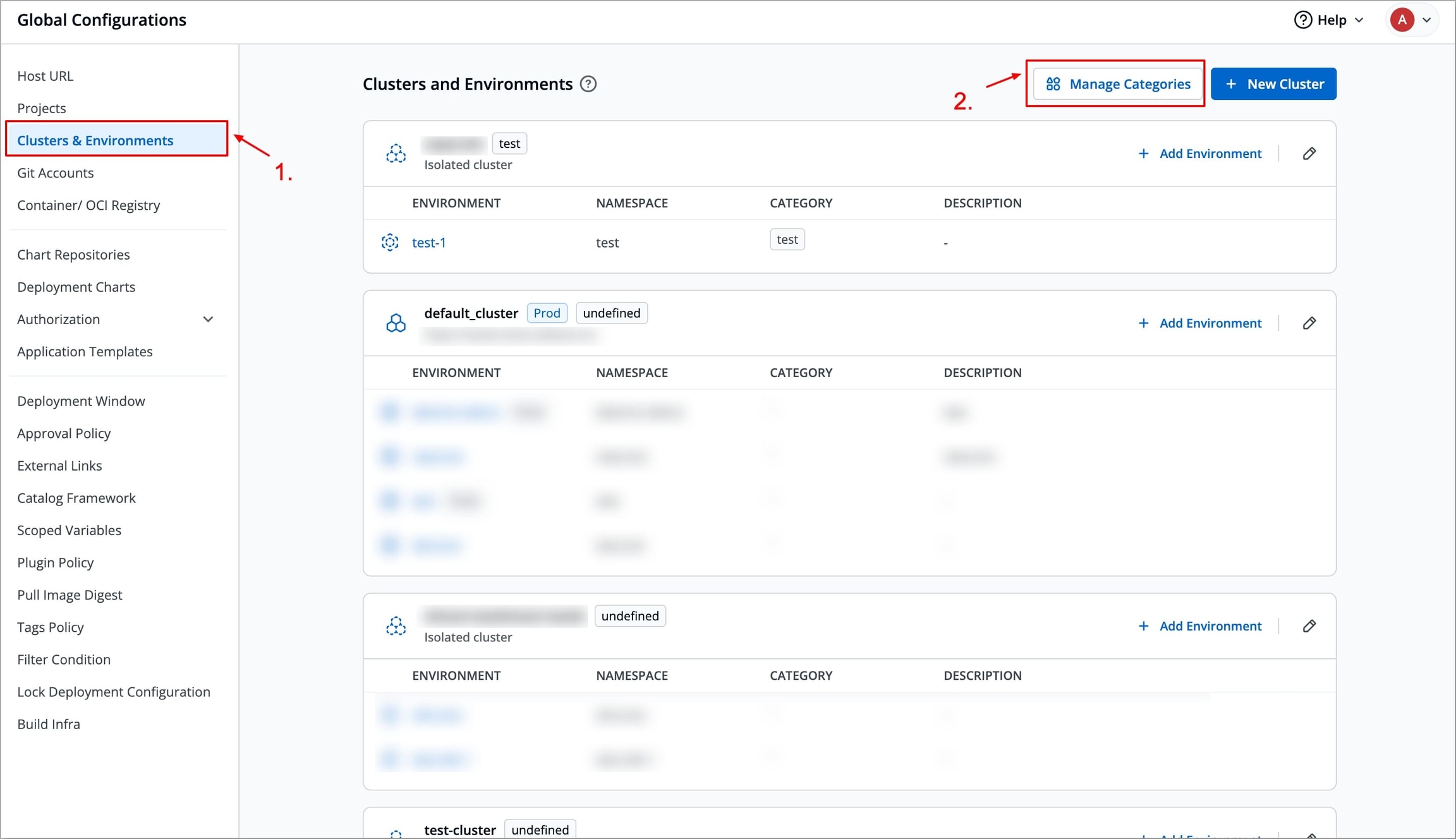Open Build Infra configuration
The image size is (1456, 839).
coord(49,724)
